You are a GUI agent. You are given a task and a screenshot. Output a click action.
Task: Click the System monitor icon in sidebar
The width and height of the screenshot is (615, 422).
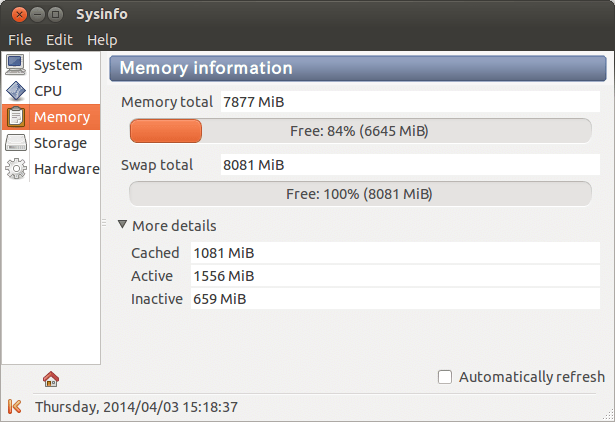16,65
